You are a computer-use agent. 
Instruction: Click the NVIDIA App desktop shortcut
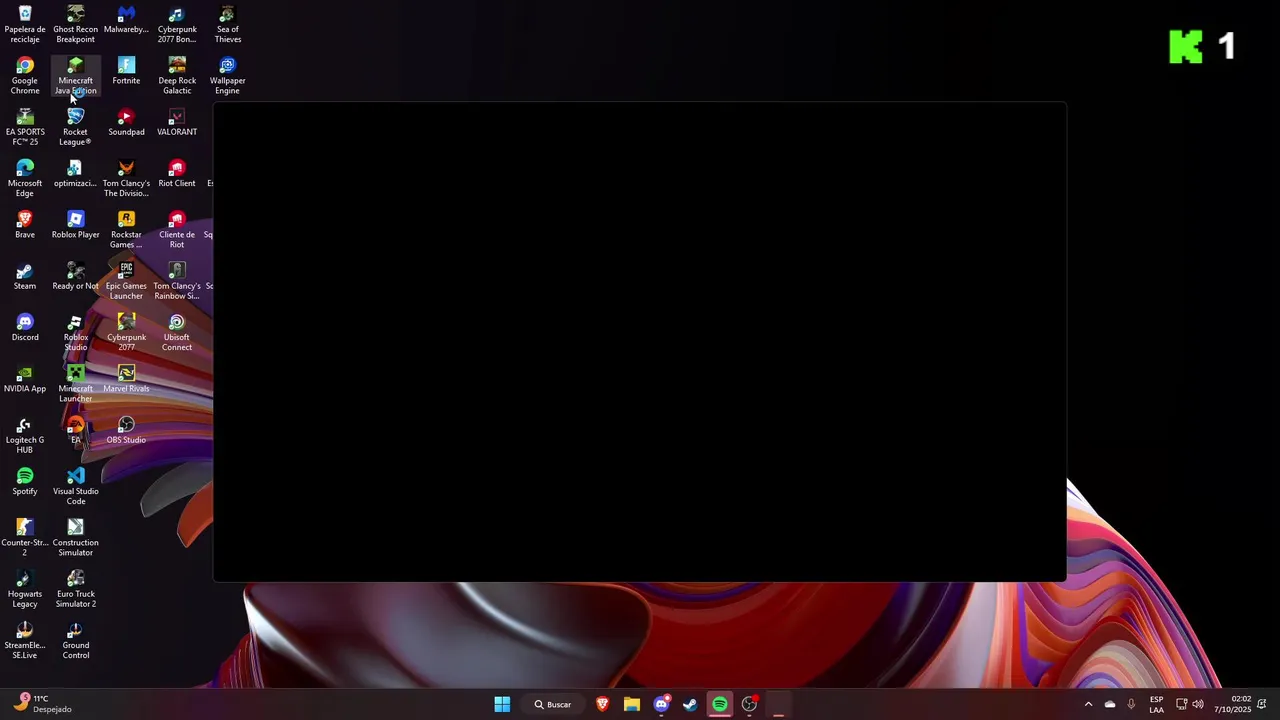[25, 379]
